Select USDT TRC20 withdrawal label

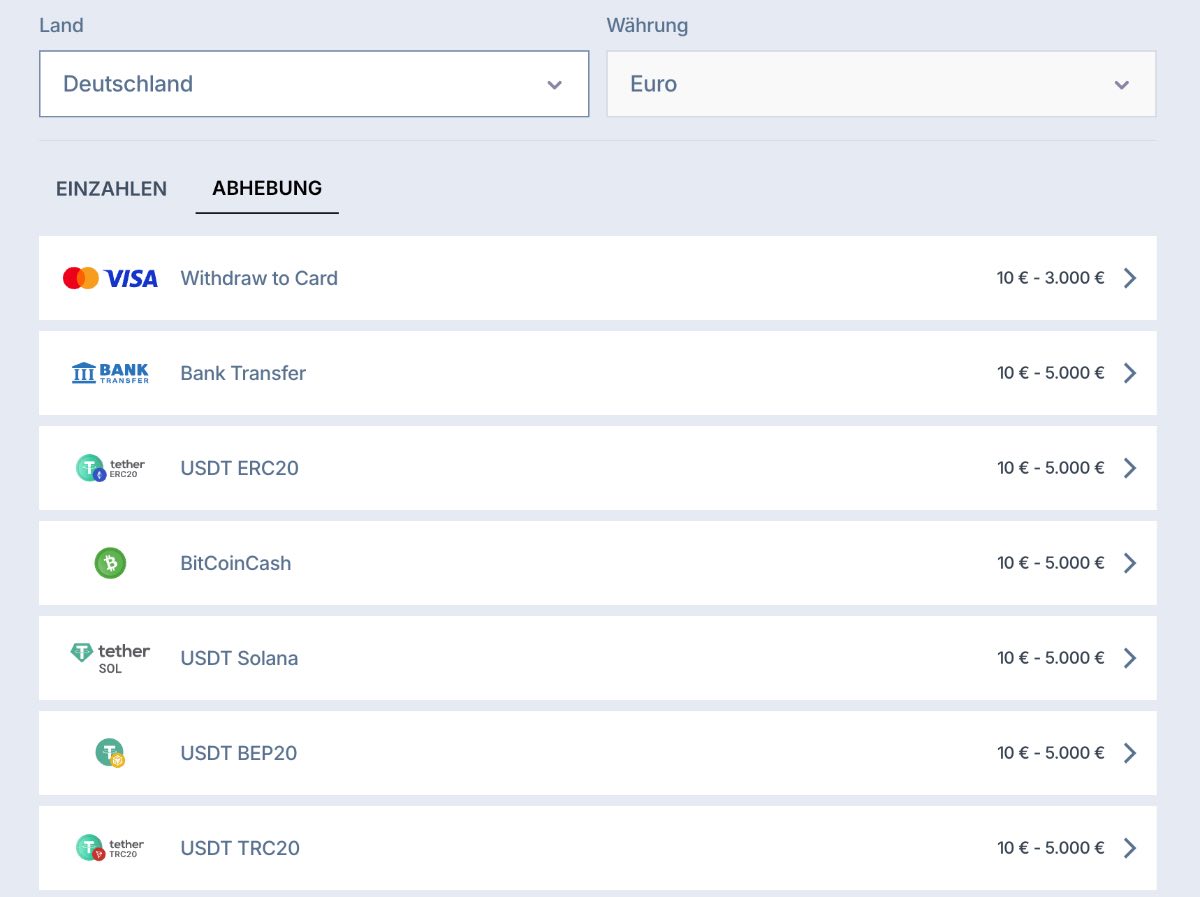240,848
